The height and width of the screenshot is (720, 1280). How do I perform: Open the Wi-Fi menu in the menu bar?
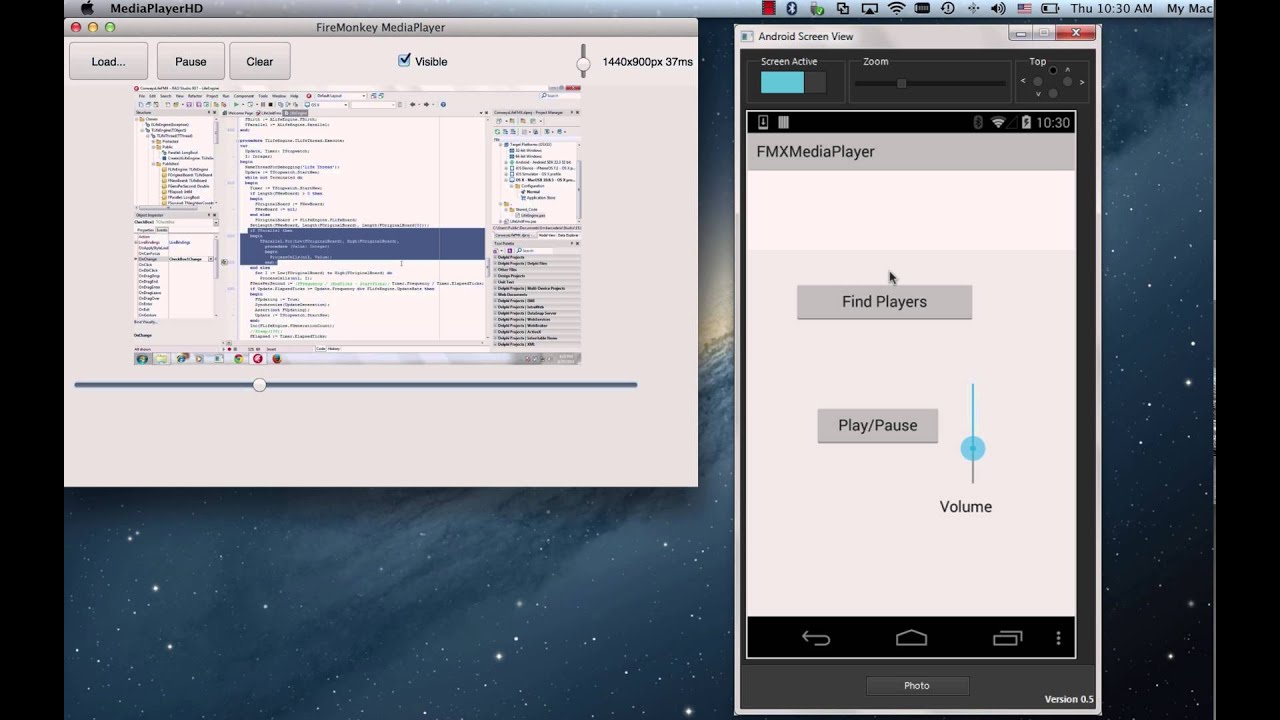896,8
